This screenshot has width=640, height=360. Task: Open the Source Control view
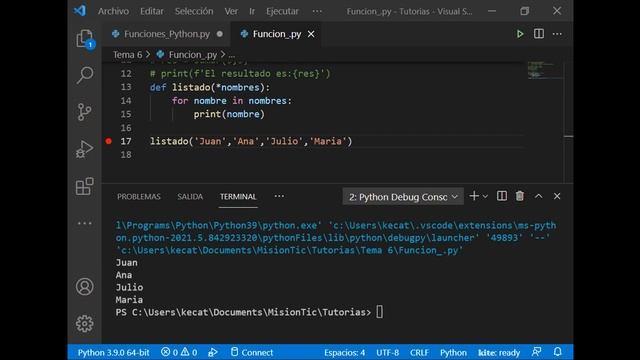click(x=84, y=112)
